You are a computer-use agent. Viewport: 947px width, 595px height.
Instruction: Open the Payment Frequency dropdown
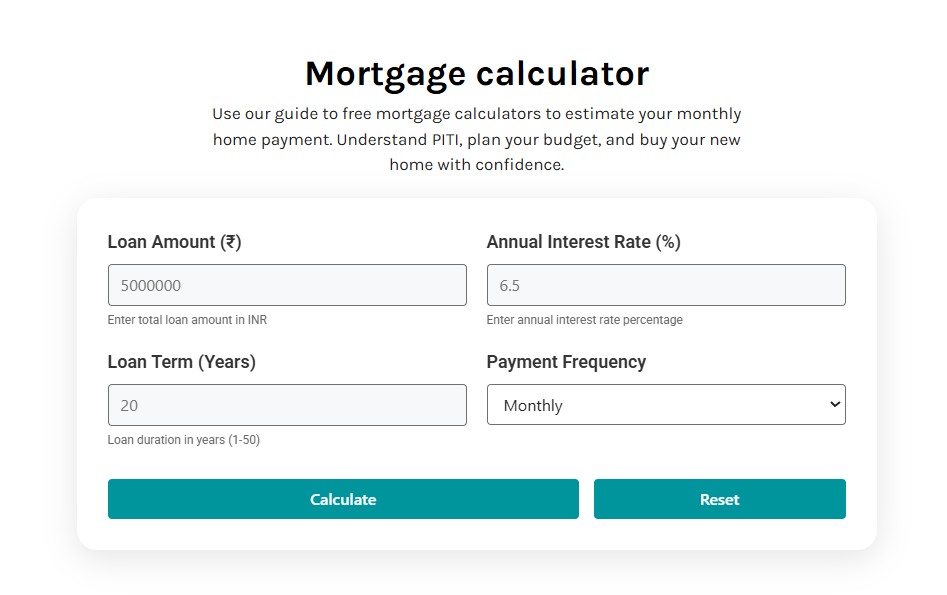[x=666, y=405]
